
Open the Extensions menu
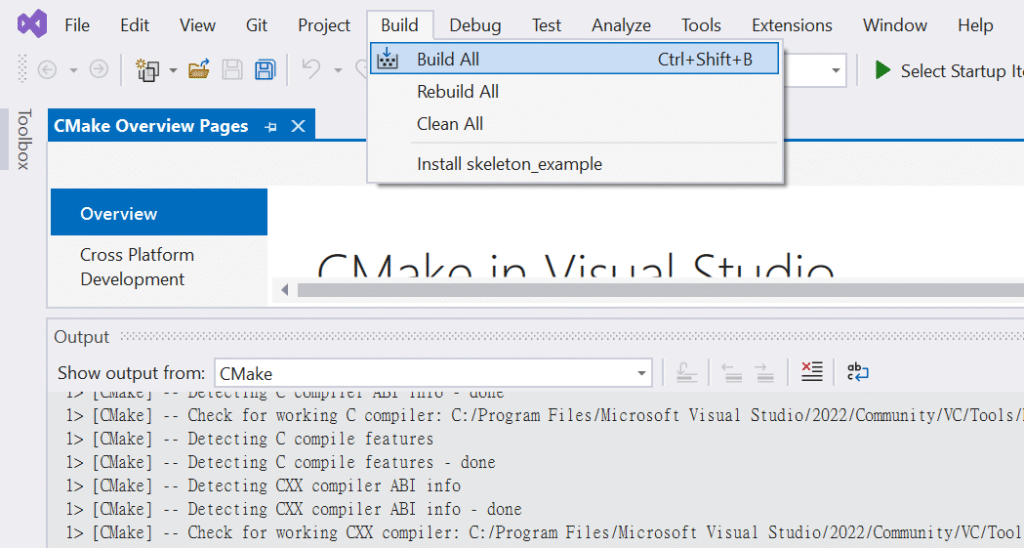(792, 25)
